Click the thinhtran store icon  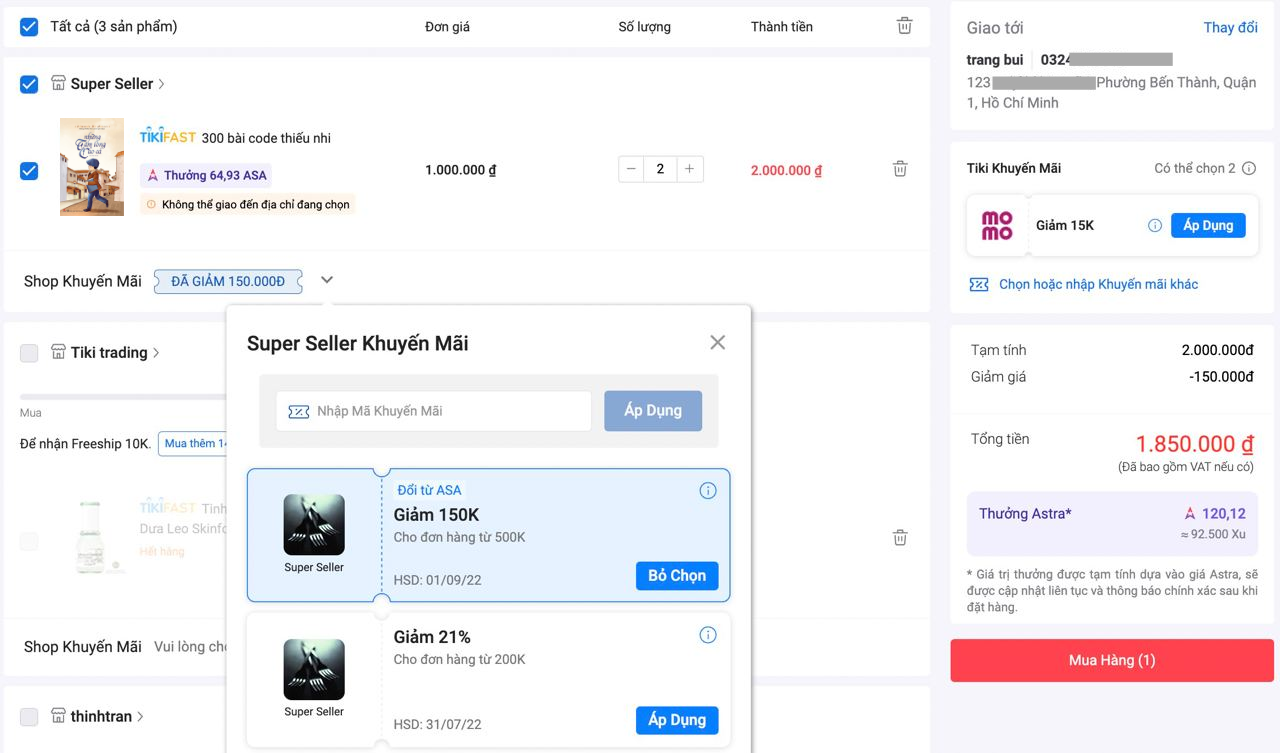pyautogui.click(x=58, y=717)
